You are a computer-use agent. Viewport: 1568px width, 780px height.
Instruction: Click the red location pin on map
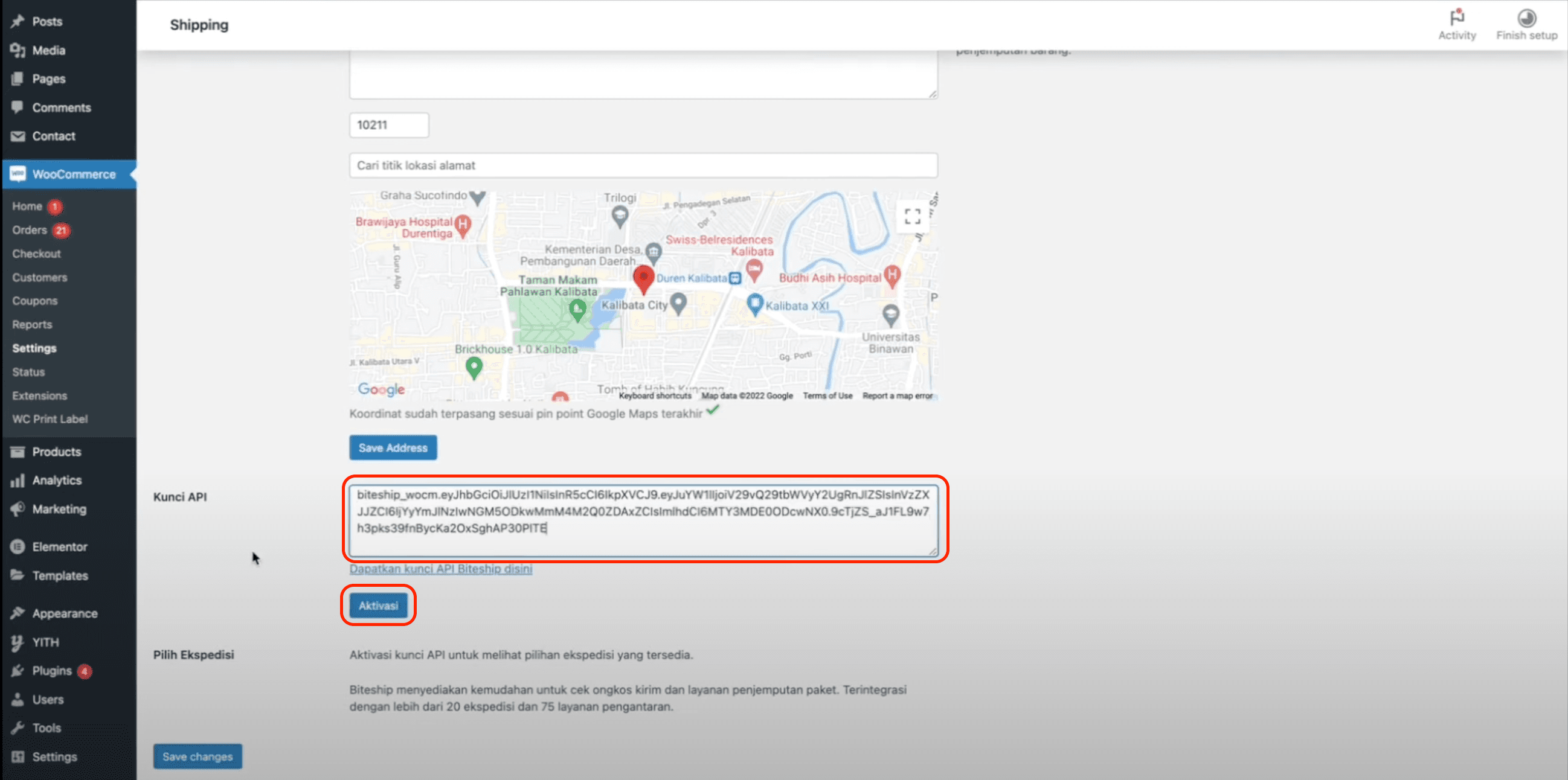click(643, 280)
